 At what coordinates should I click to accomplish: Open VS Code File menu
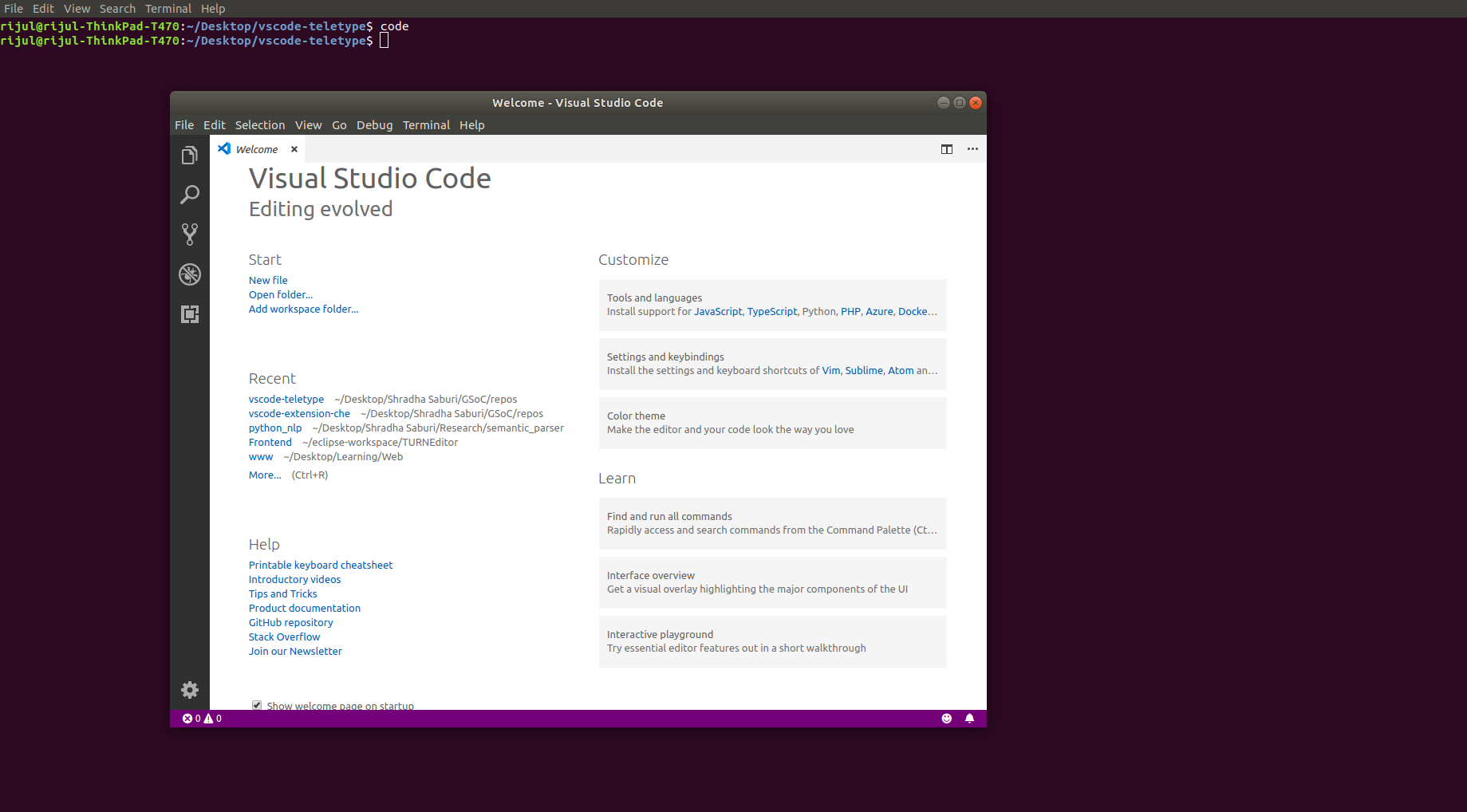click(184, 125)
